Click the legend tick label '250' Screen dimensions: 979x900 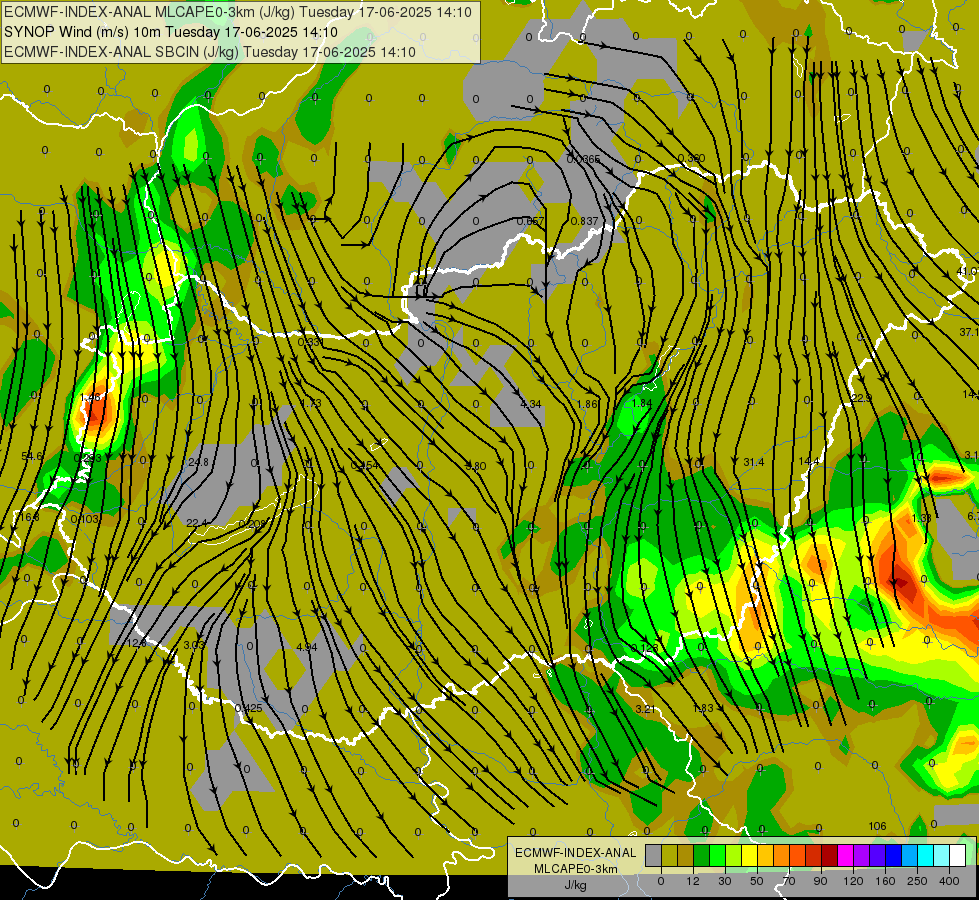917,881
